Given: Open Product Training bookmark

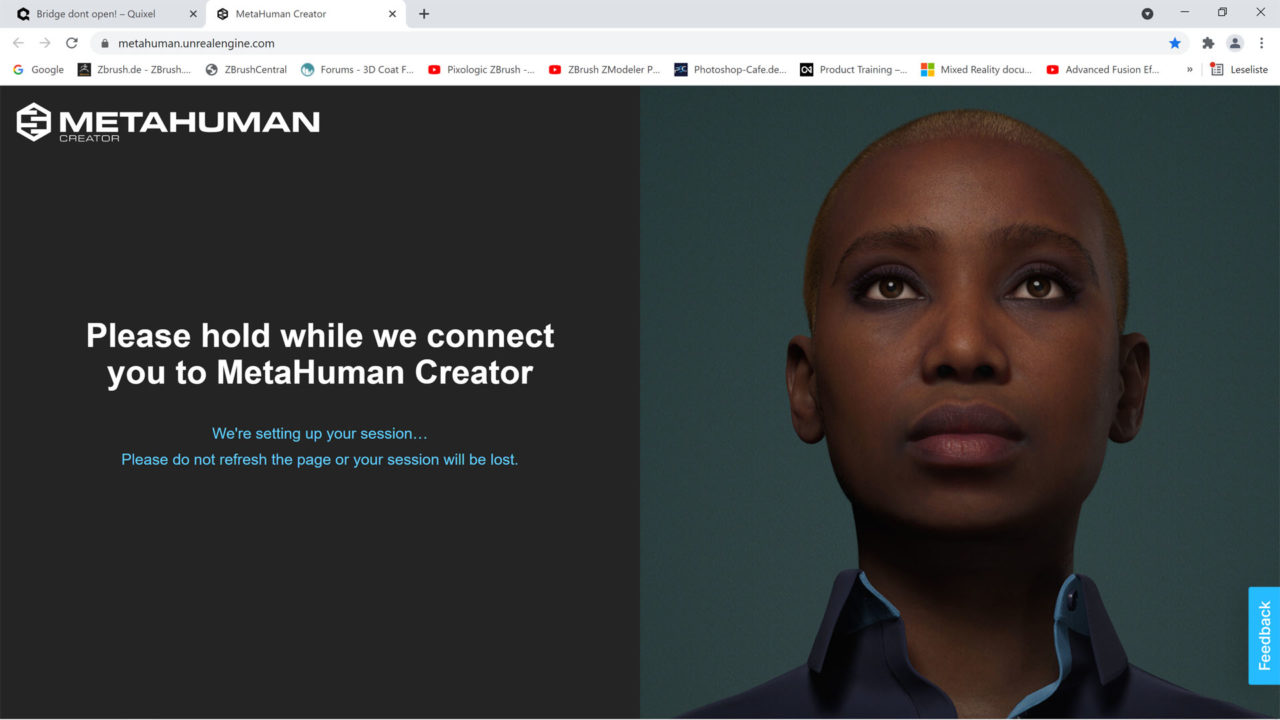Looking at the screenshot, I should 853,70.
